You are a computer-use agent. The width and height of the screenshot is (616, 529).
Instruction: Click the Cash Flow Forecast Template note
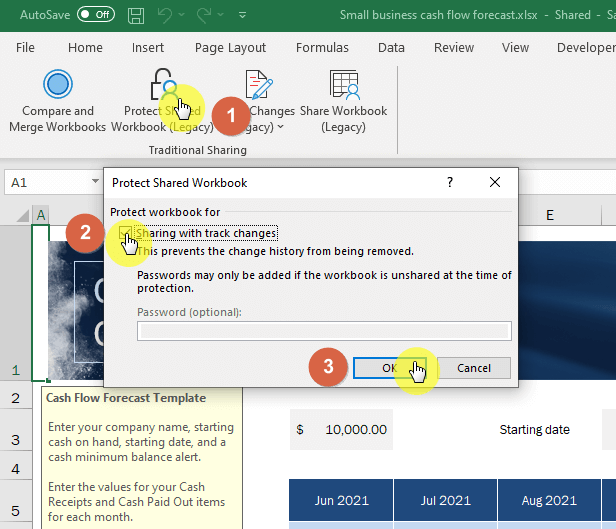point(142,458)
